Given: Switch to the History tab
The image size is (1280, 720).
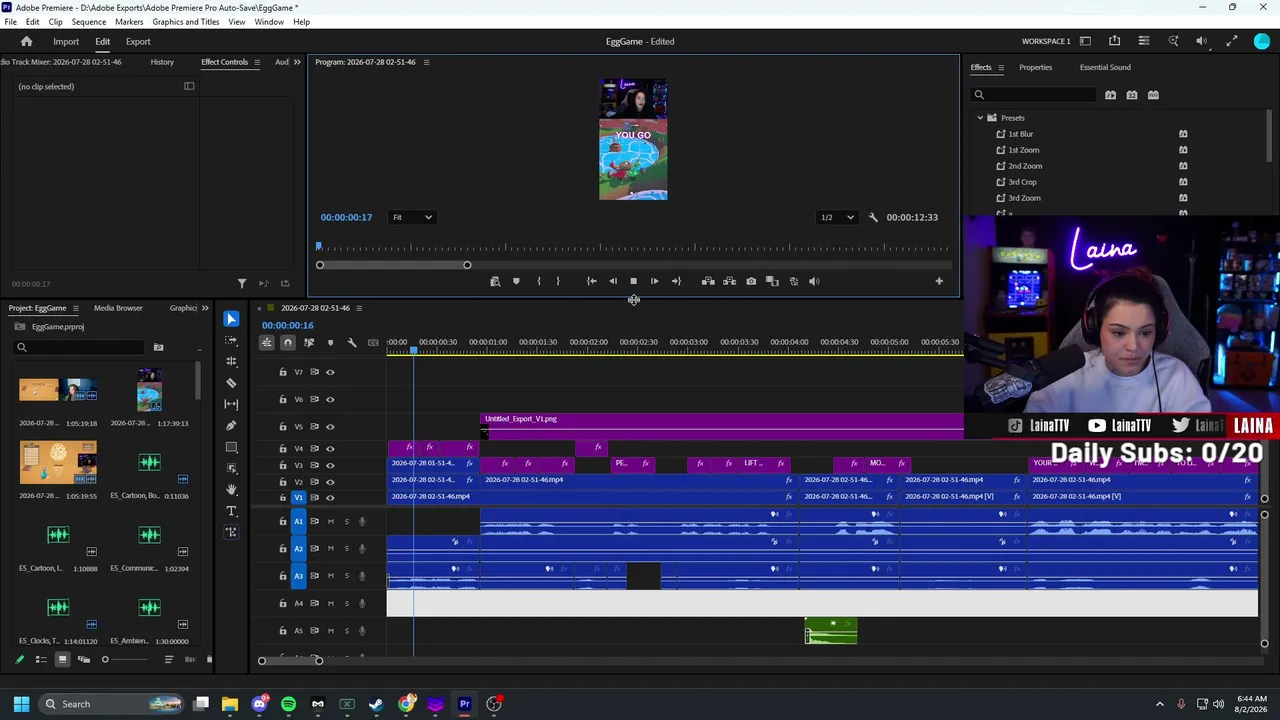Looking at the screenshot, I should click(162, 62).
